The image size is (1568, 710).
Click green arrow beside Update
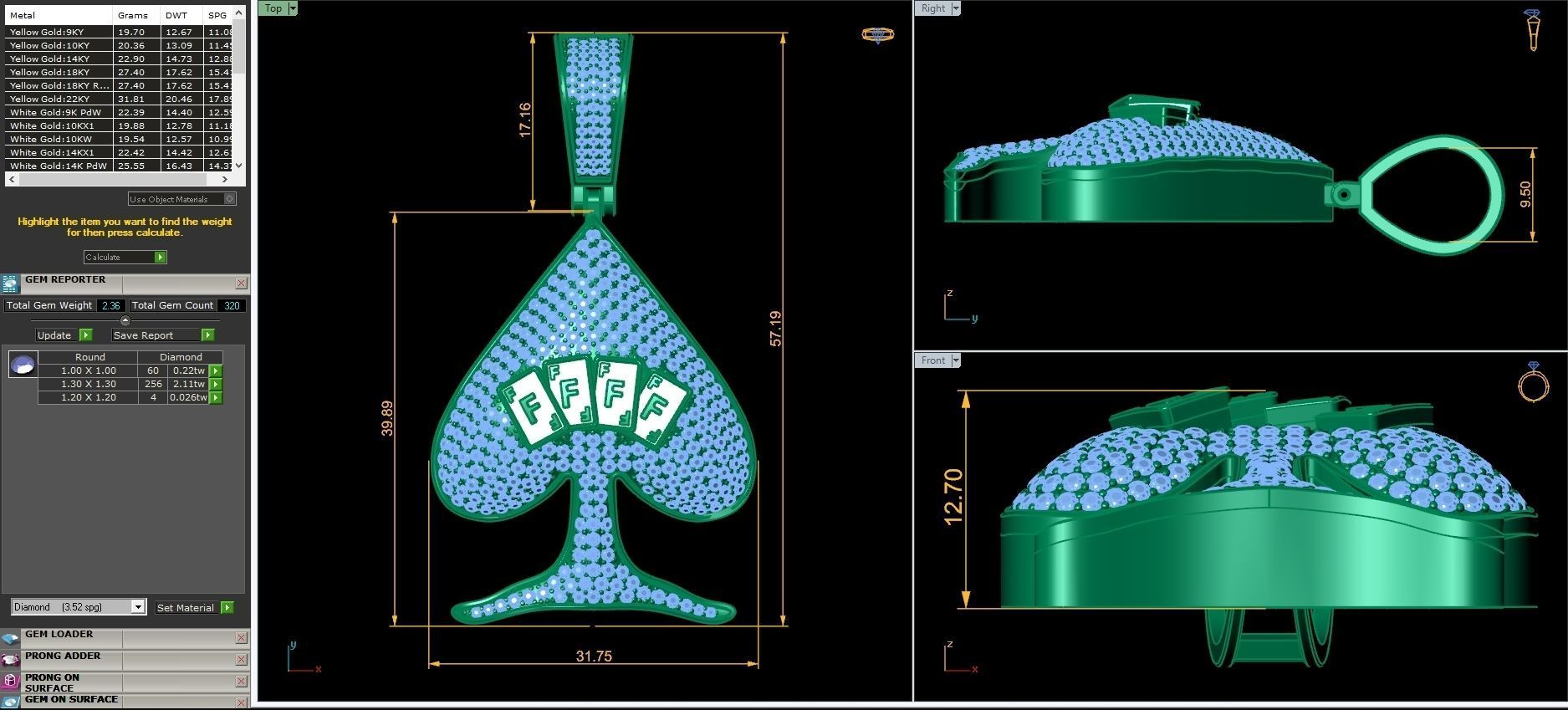tap(85, 335)
